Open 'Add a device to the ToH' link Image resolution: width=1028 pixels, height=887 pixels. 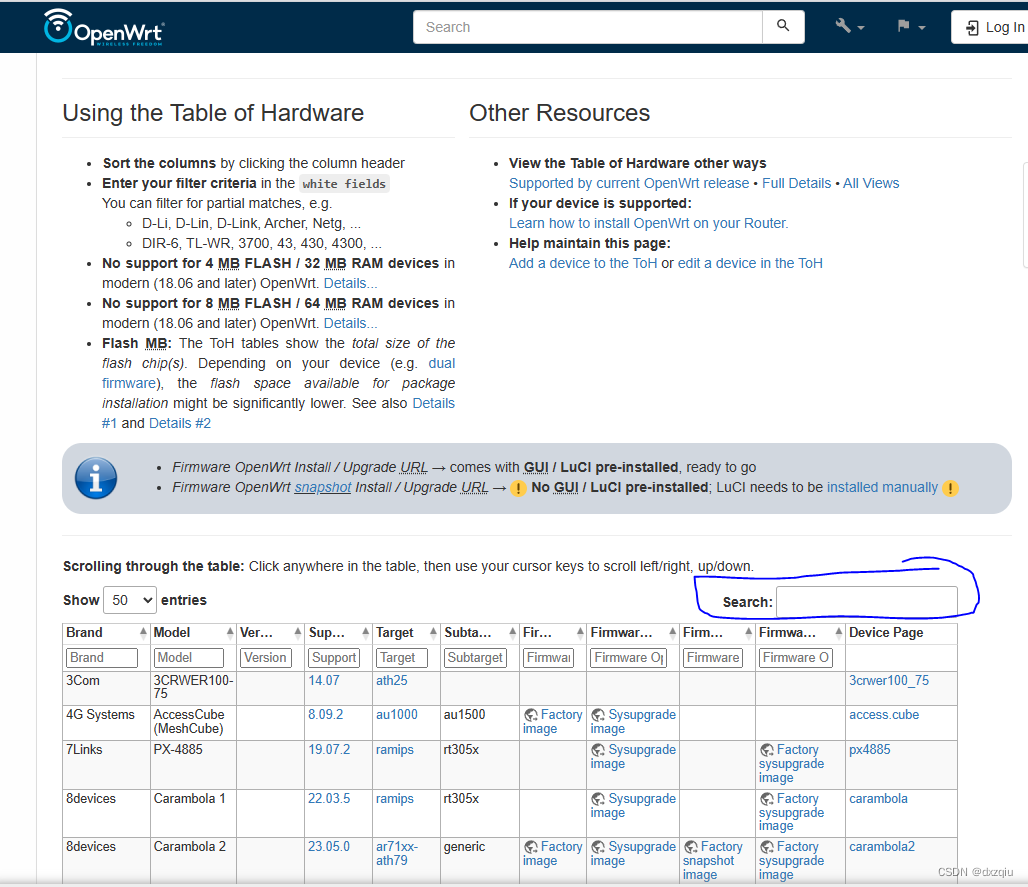(x=583, y=264)
